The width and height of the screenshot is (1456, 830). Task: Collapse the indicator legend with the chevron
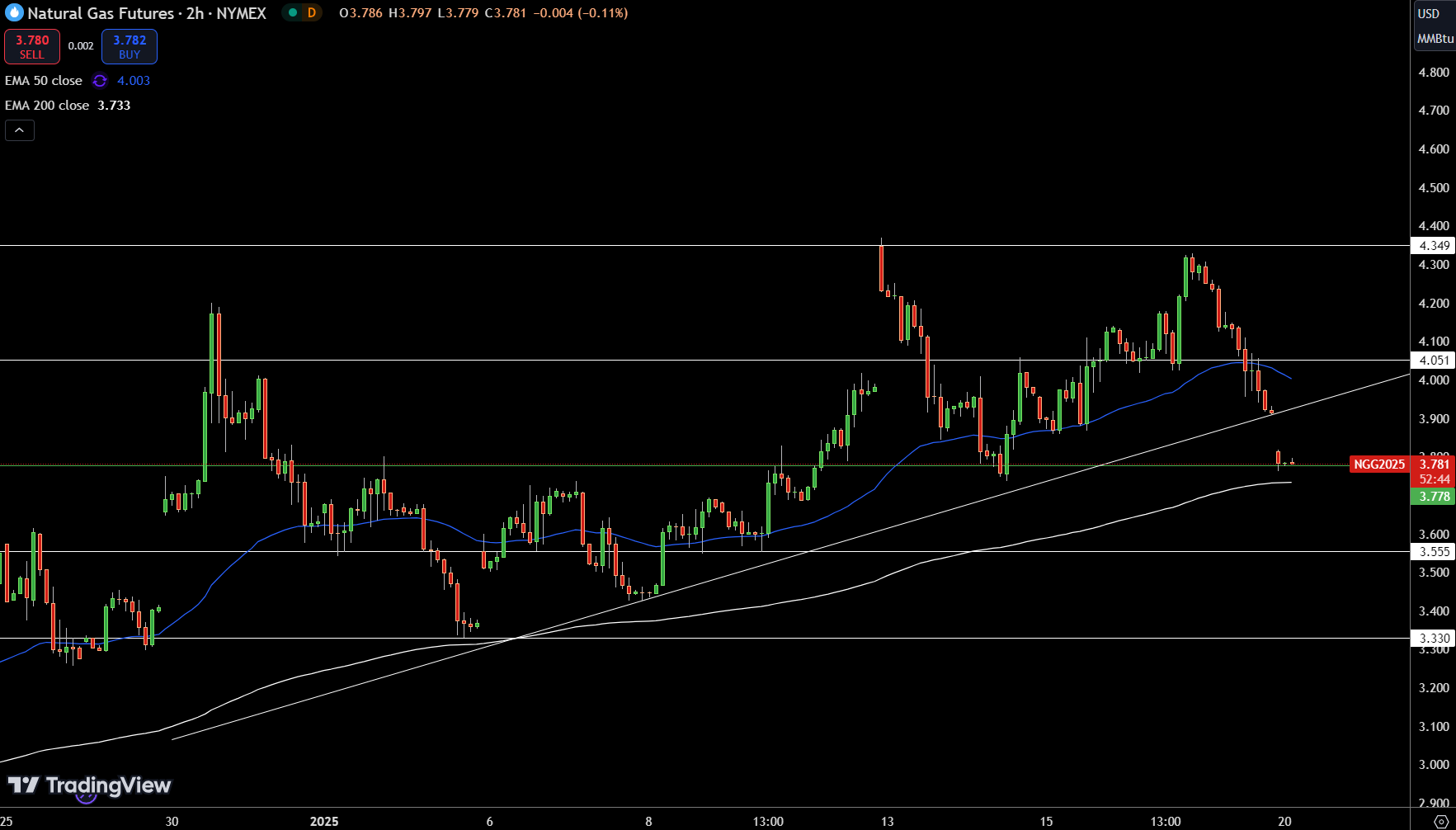pos(20,130)
